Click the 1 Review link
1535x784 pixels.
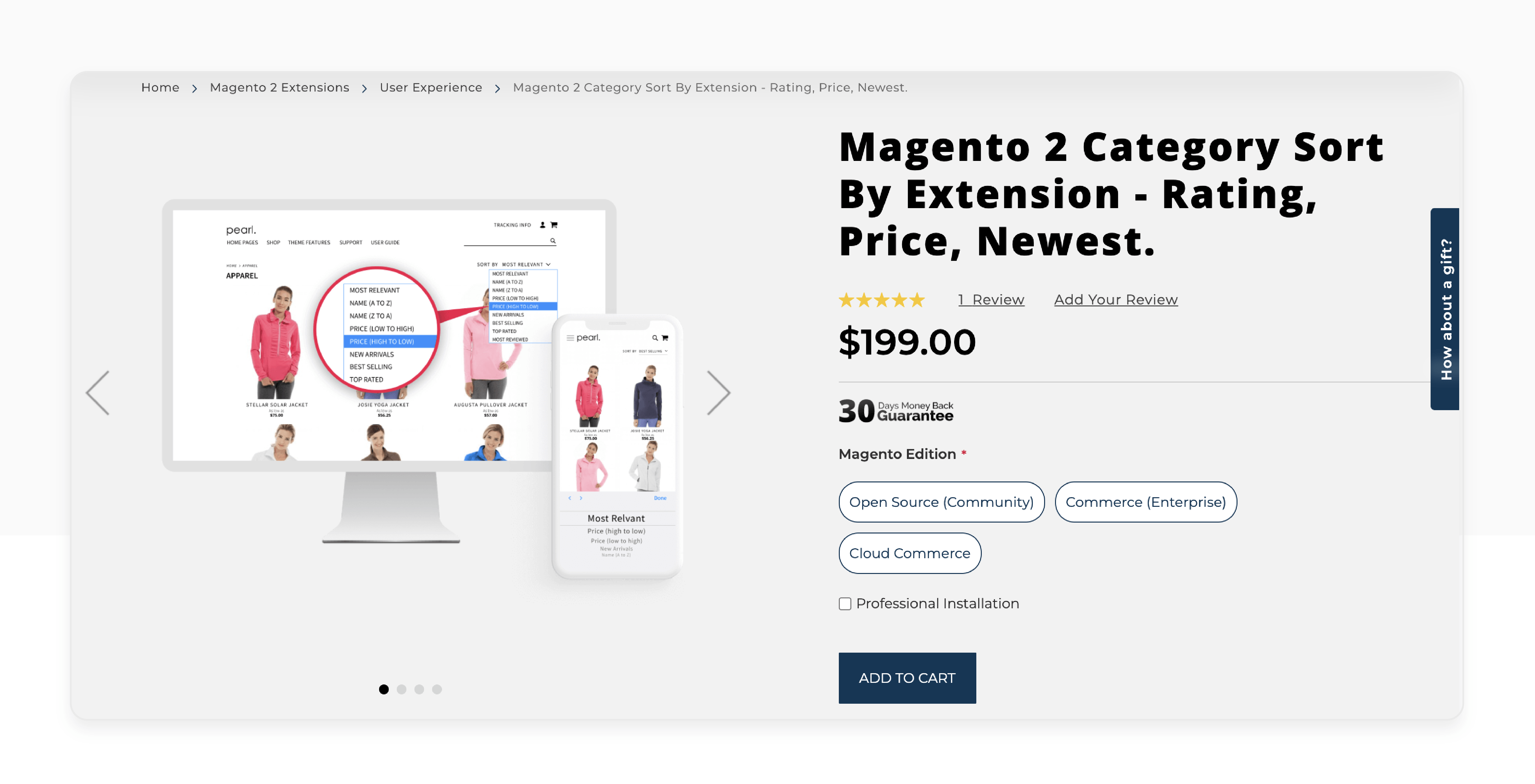tap(990, 299)
